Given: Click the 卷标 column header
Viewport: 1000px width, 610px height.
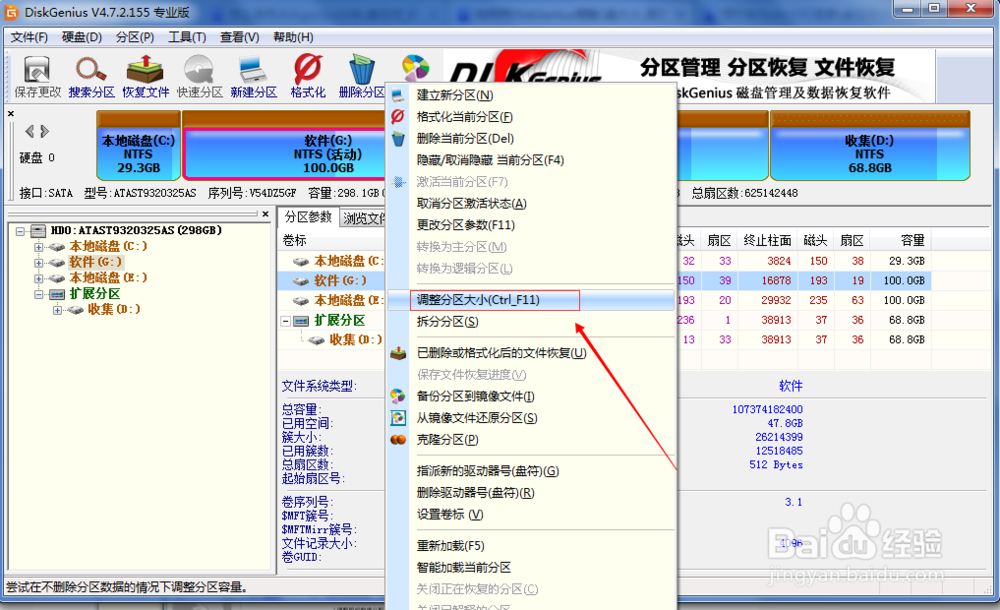Looking at the screenshot, I should 295,241.
